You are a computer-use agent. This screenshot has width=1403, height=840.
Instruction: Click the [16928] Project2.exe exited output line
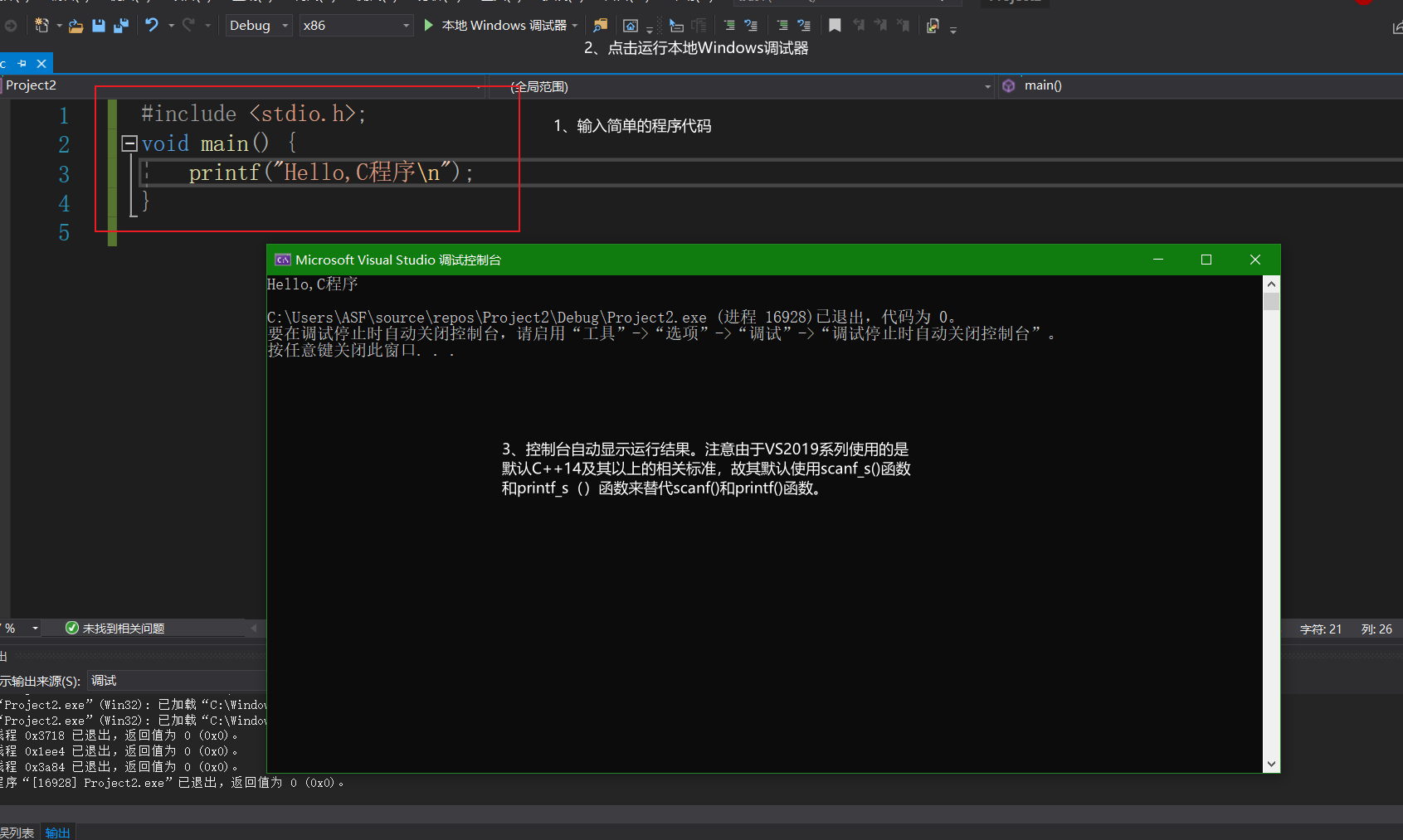[x=173, y=783]
